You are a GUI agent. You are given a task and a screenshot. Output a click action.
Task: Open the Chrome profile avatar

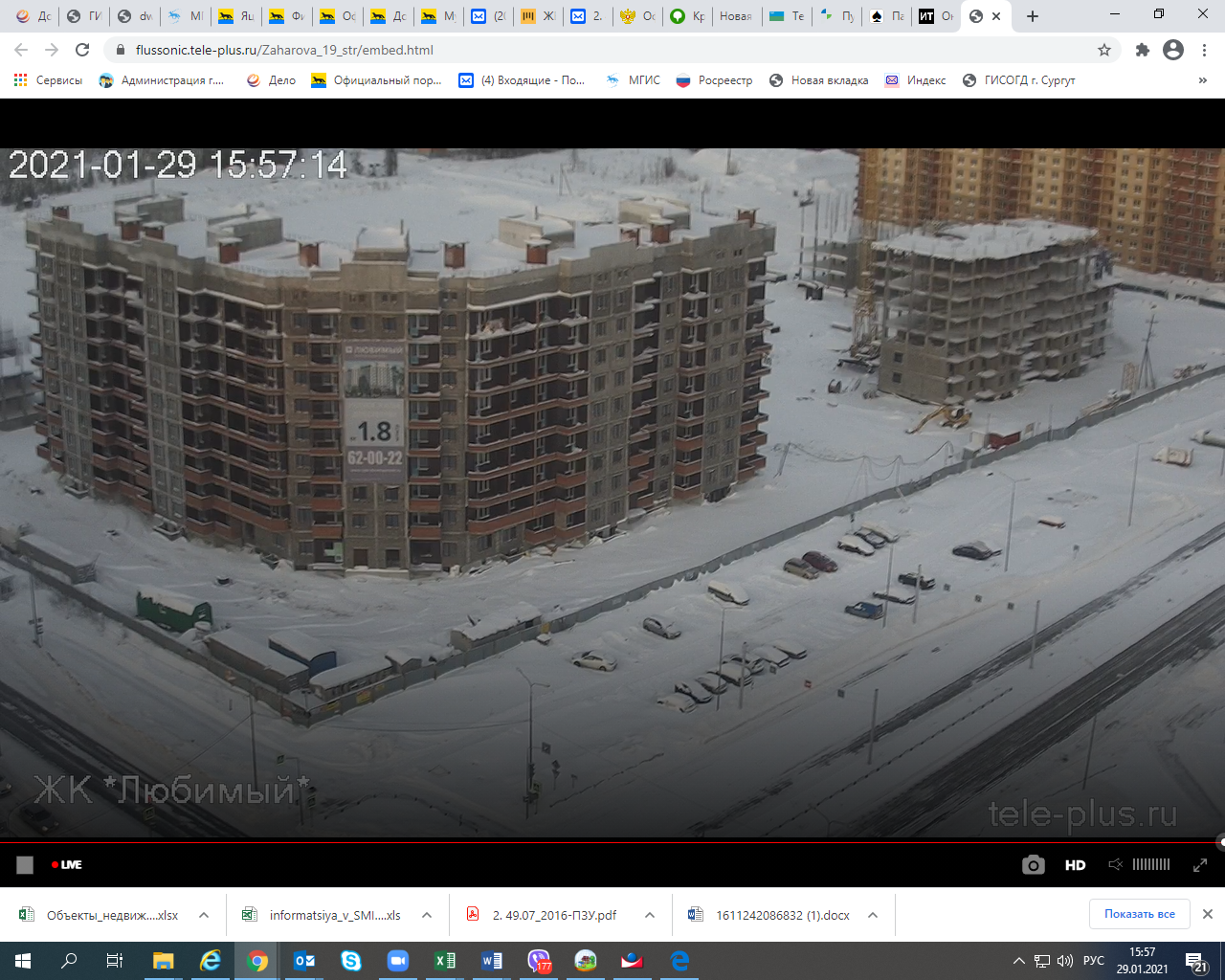pyautogui.click(x=1173, y=50)
